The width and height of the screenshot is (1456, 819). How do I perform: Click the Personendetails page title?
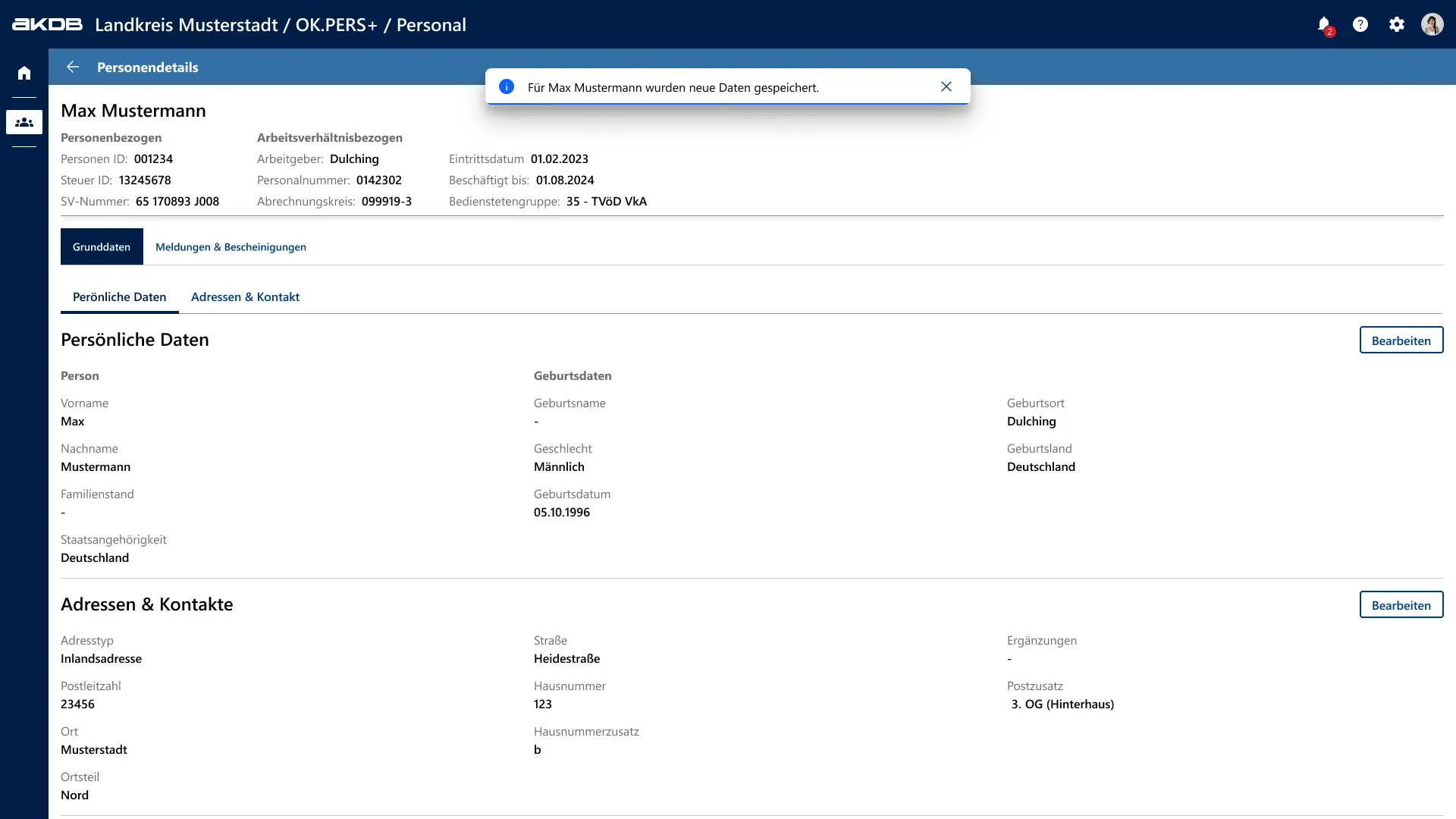point(148,67)
